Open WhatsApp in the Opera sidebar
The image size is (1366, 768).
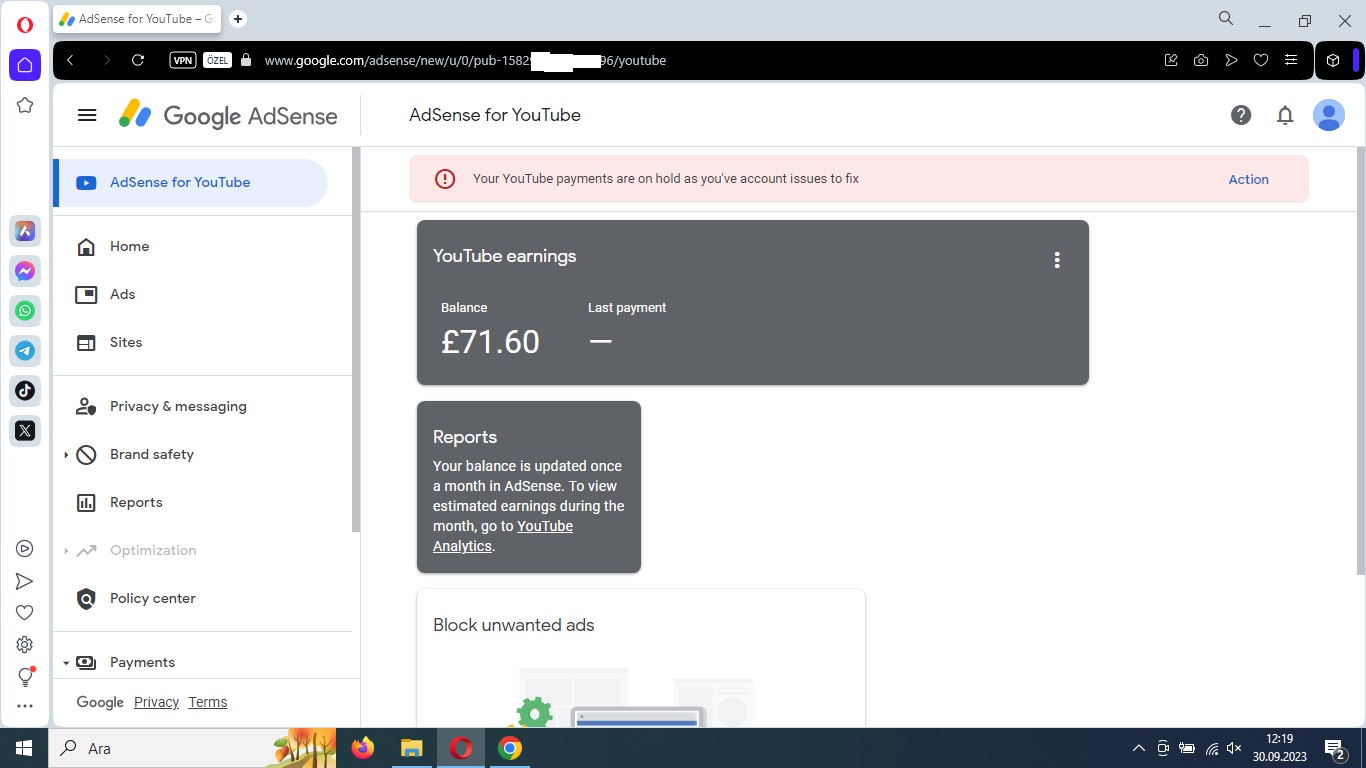(25, 311)
